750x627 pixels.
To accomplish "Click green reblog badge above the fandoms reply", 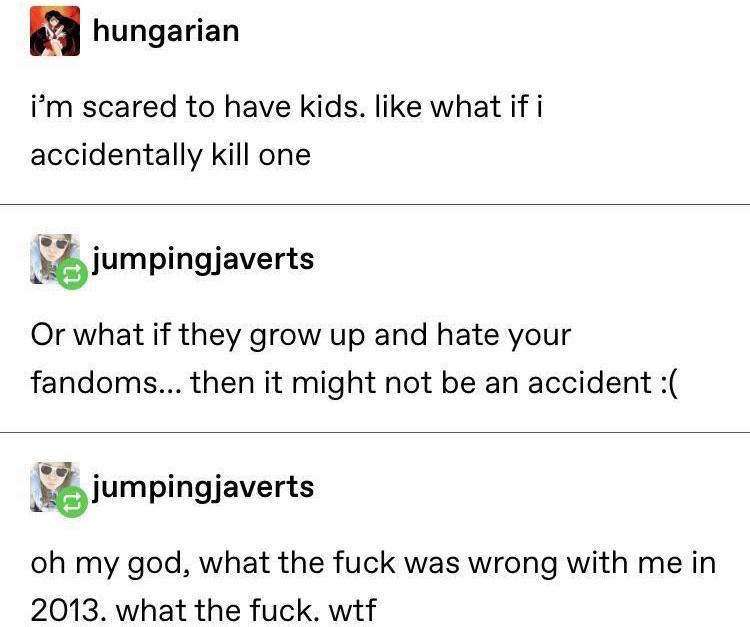I will point(72,274).
